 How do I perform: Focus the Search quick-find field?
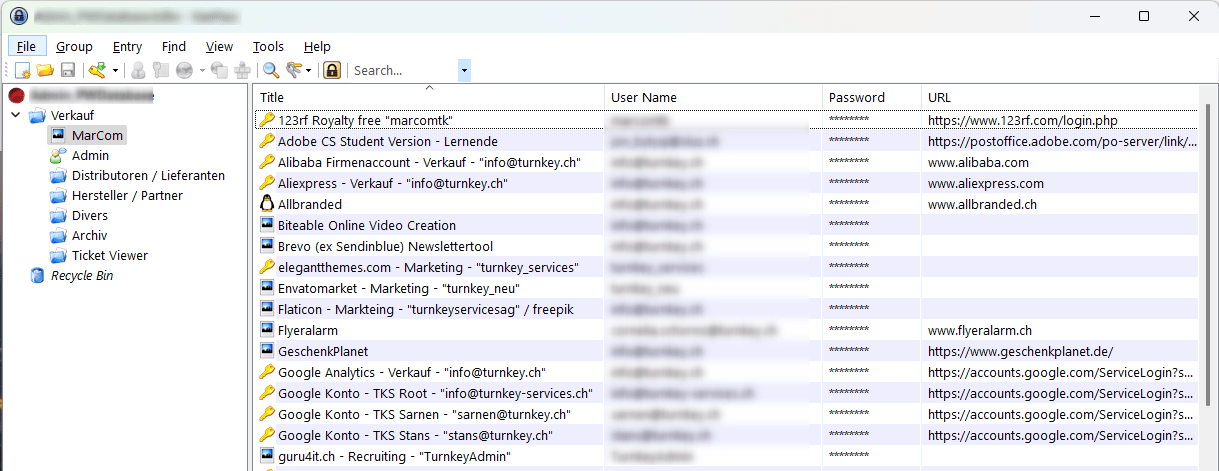pyautogui.click(x=403, y=70)
